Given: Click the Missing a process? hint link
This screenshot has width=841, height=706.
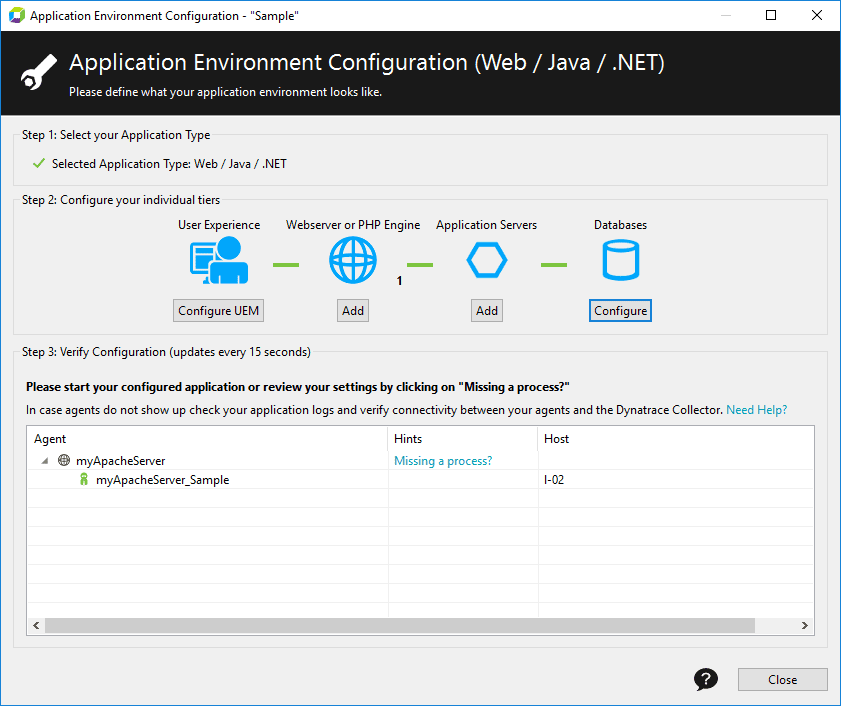Looking at the screenshot, I should pos(442,461).
